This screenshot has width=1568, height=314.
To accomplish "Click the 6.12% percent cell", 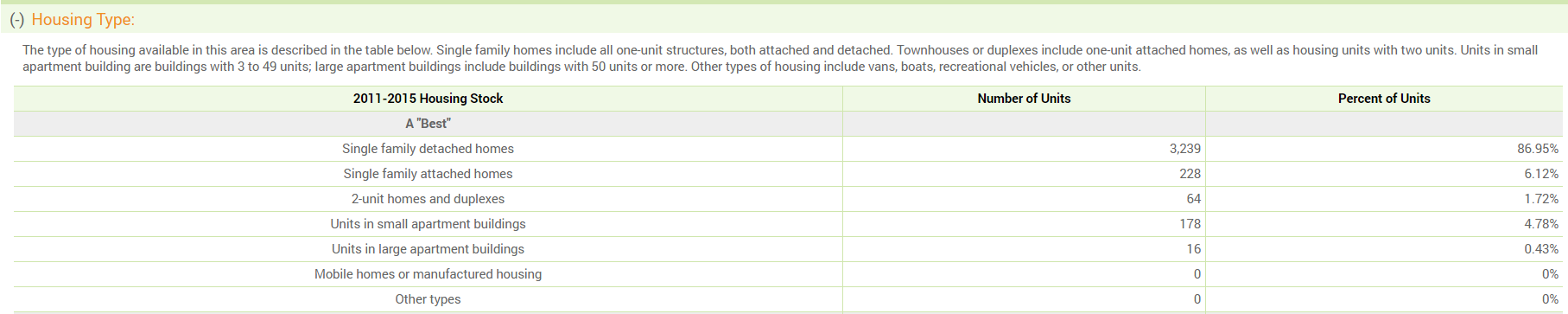I will tap(1384, 174).
